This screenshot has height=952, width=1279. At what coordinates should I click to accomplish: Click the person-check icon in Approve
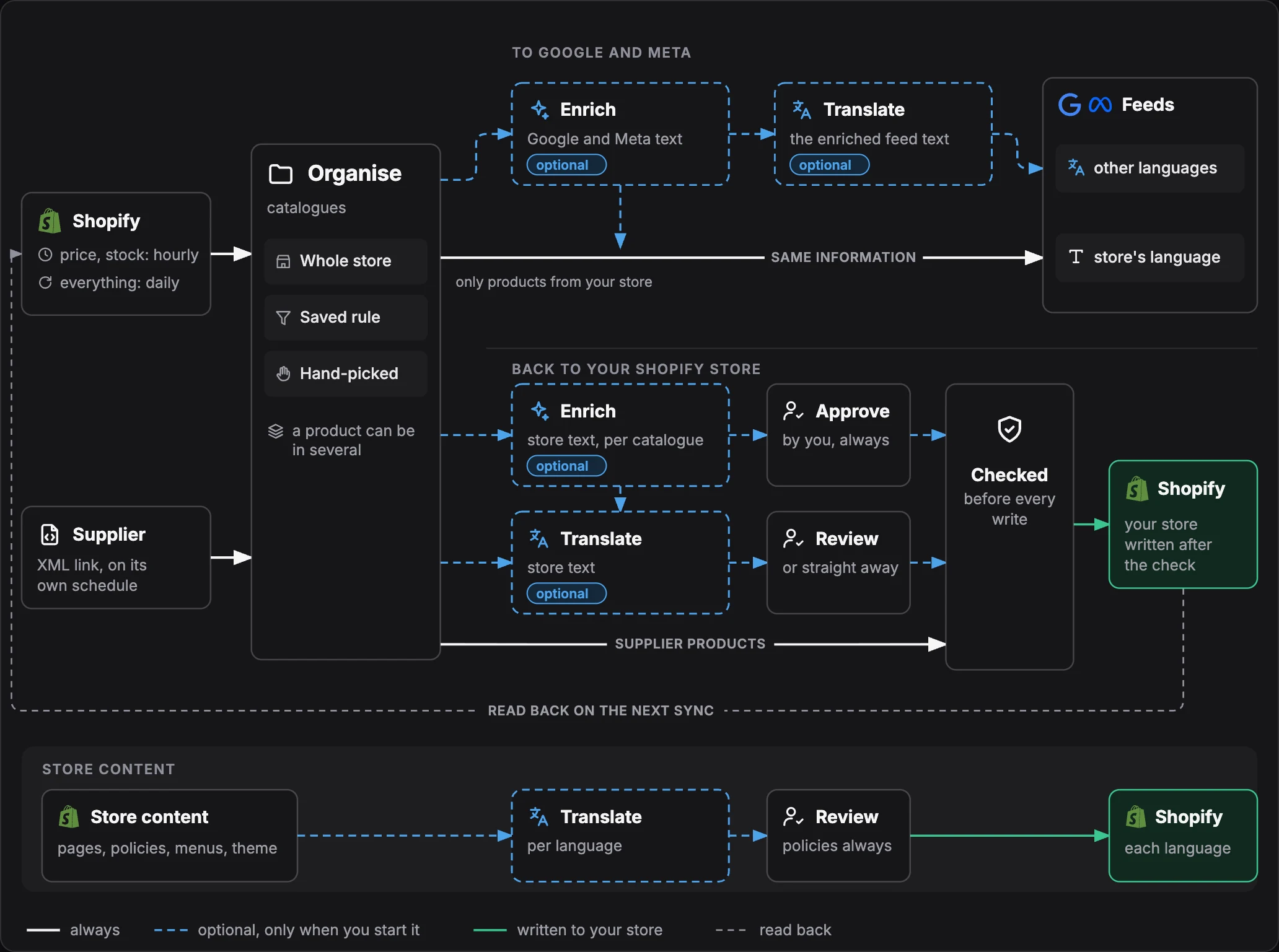pyautogui.click(x=793, y=411)
